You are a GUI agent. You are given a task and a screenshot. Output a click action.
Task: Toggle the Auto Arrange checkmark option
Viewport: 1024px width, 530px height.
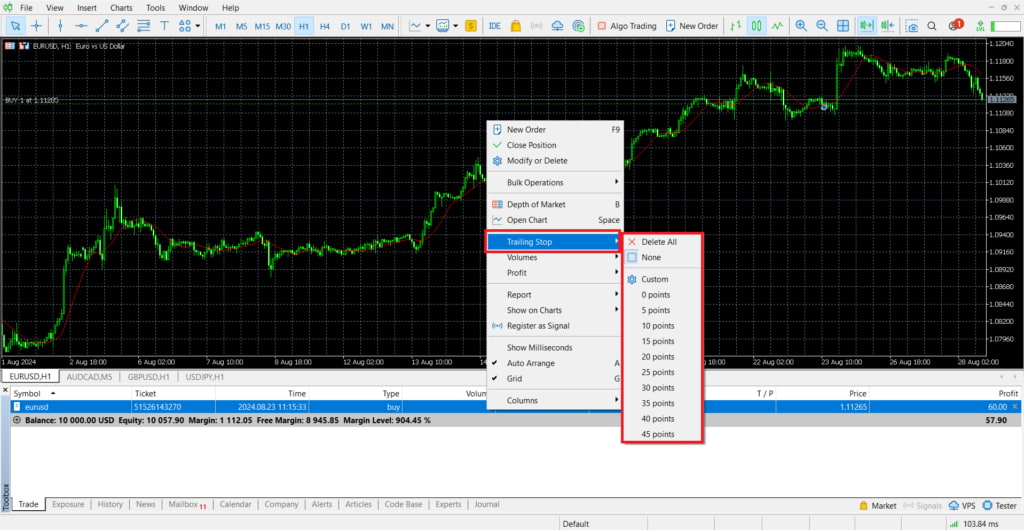tap(555, 363)
